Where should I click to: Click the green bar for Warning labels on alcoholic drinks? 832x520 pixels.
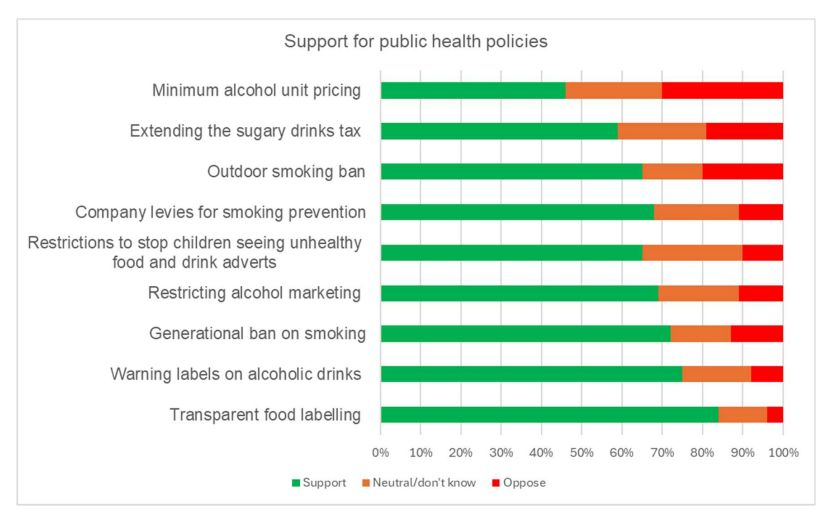click(531, 374)
